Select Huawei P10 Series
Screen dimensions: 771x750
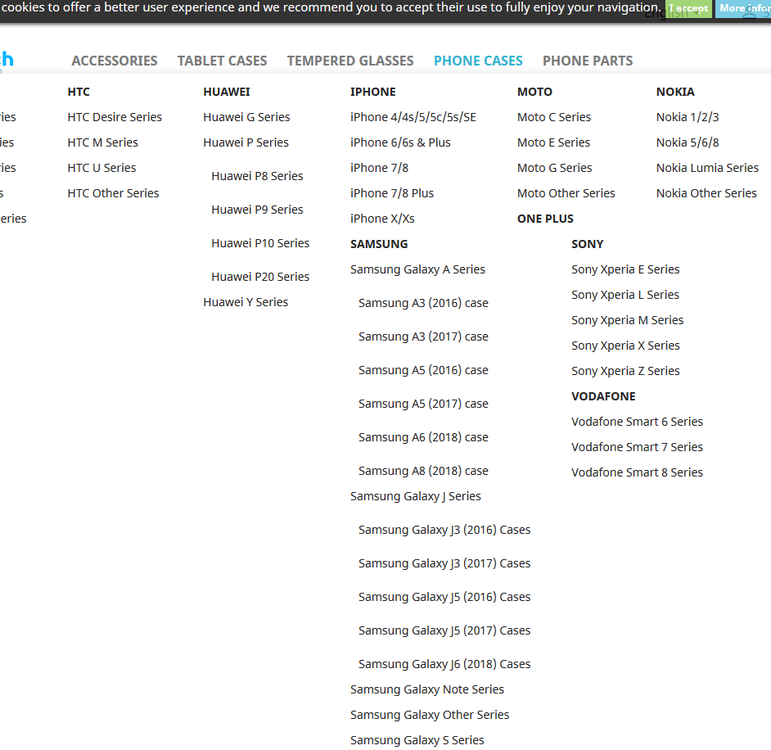(x=260, y=243)
